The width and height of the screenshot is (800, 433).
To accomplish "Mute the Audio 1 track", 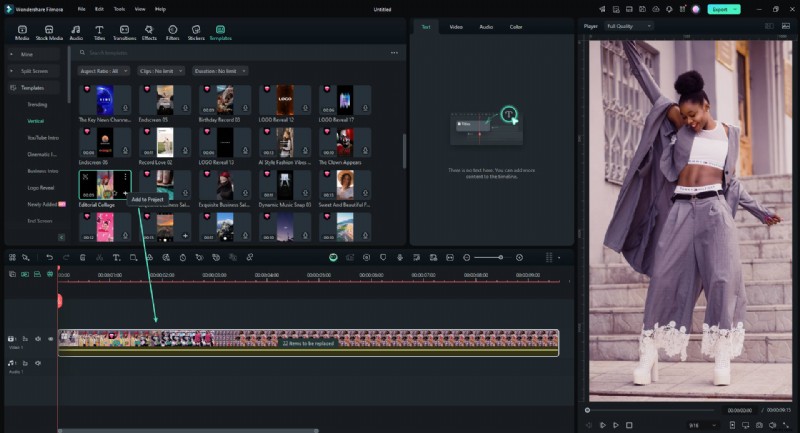I will (39, 362).
